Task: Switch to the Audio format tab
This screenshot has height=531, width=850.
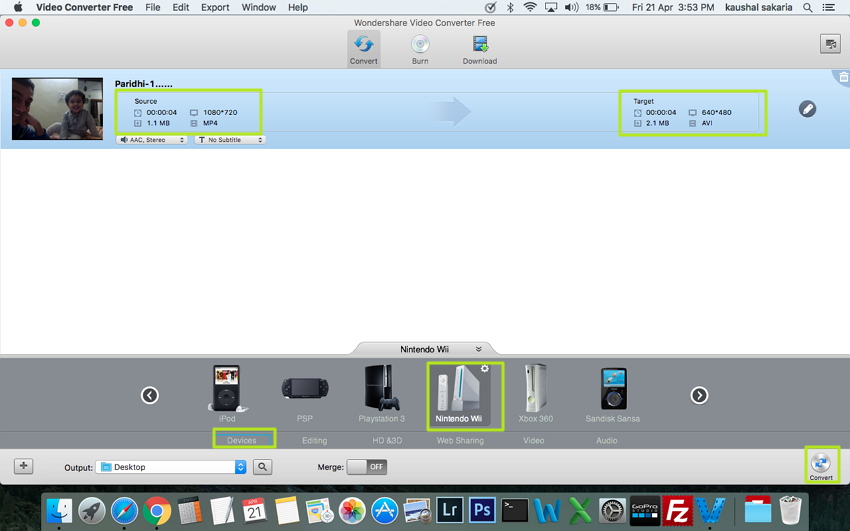Action: [x=607, y=441]
